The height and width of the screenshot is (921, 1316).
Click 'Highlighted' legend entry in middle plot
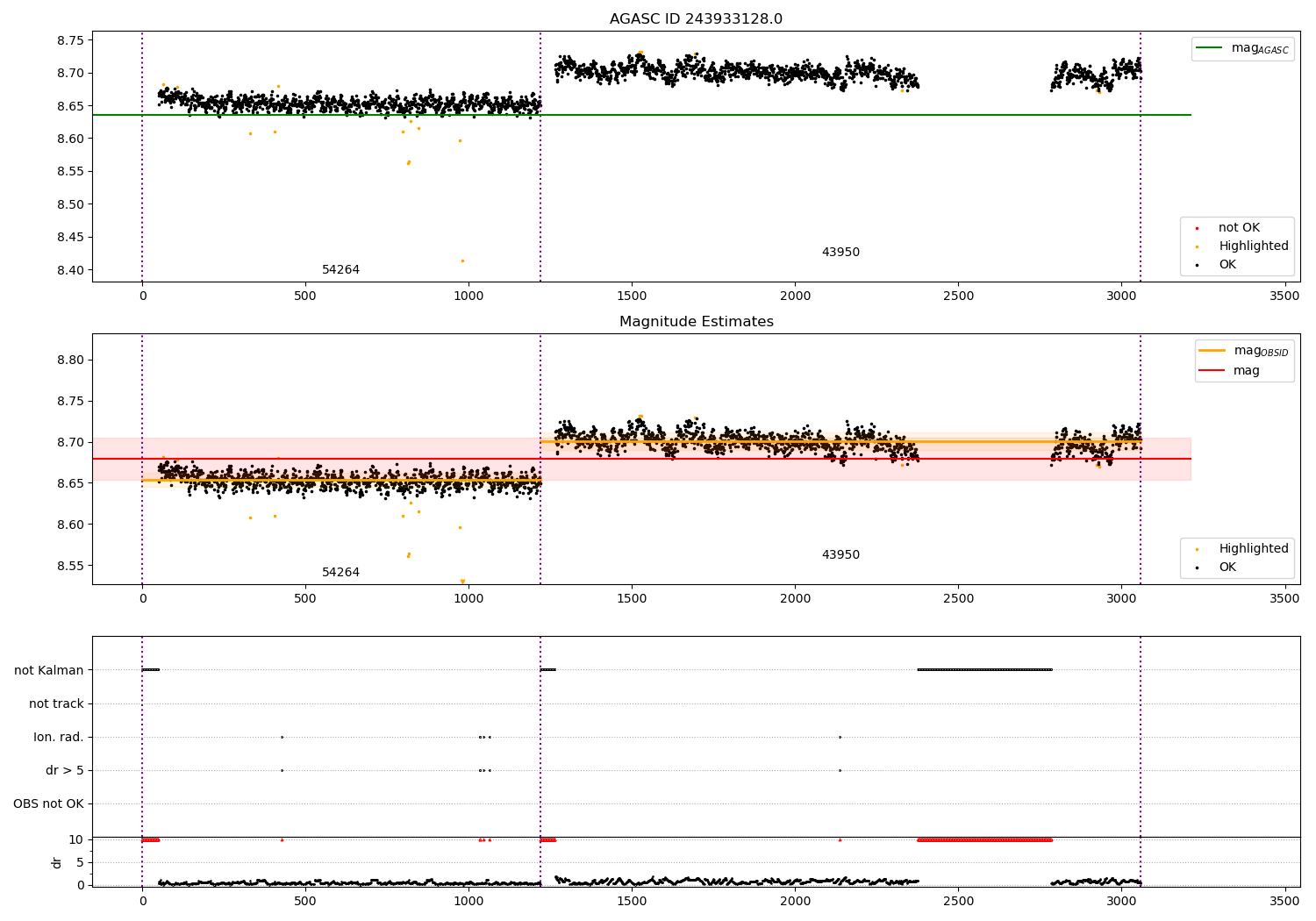coord(1242,549)
